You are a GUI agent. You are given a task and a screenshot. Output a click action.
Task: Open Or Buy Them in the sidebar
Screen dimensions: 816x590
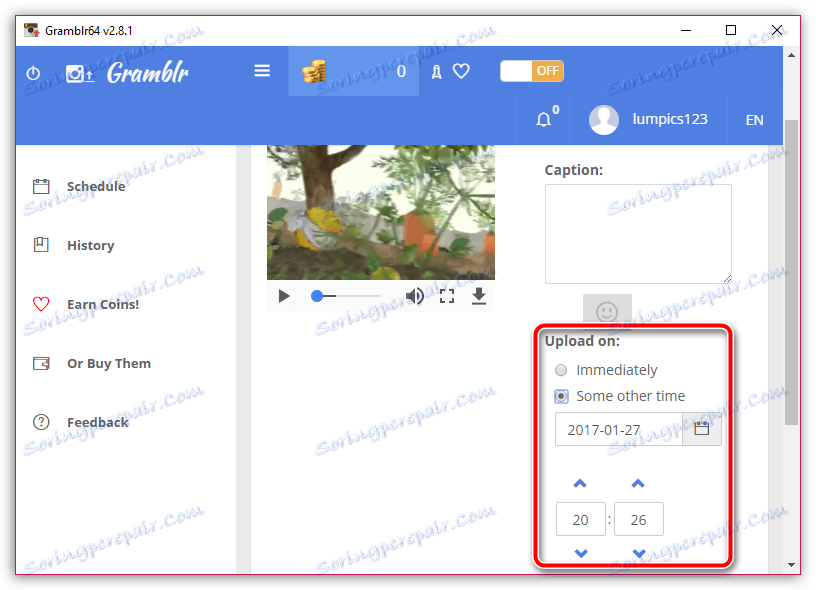tap(109, 363)
